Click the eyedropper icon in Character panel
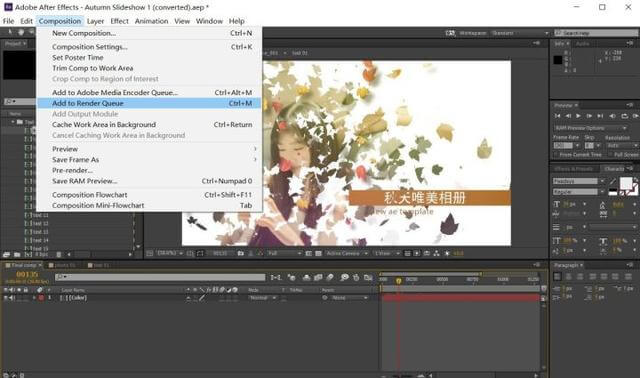 (613, 181)
